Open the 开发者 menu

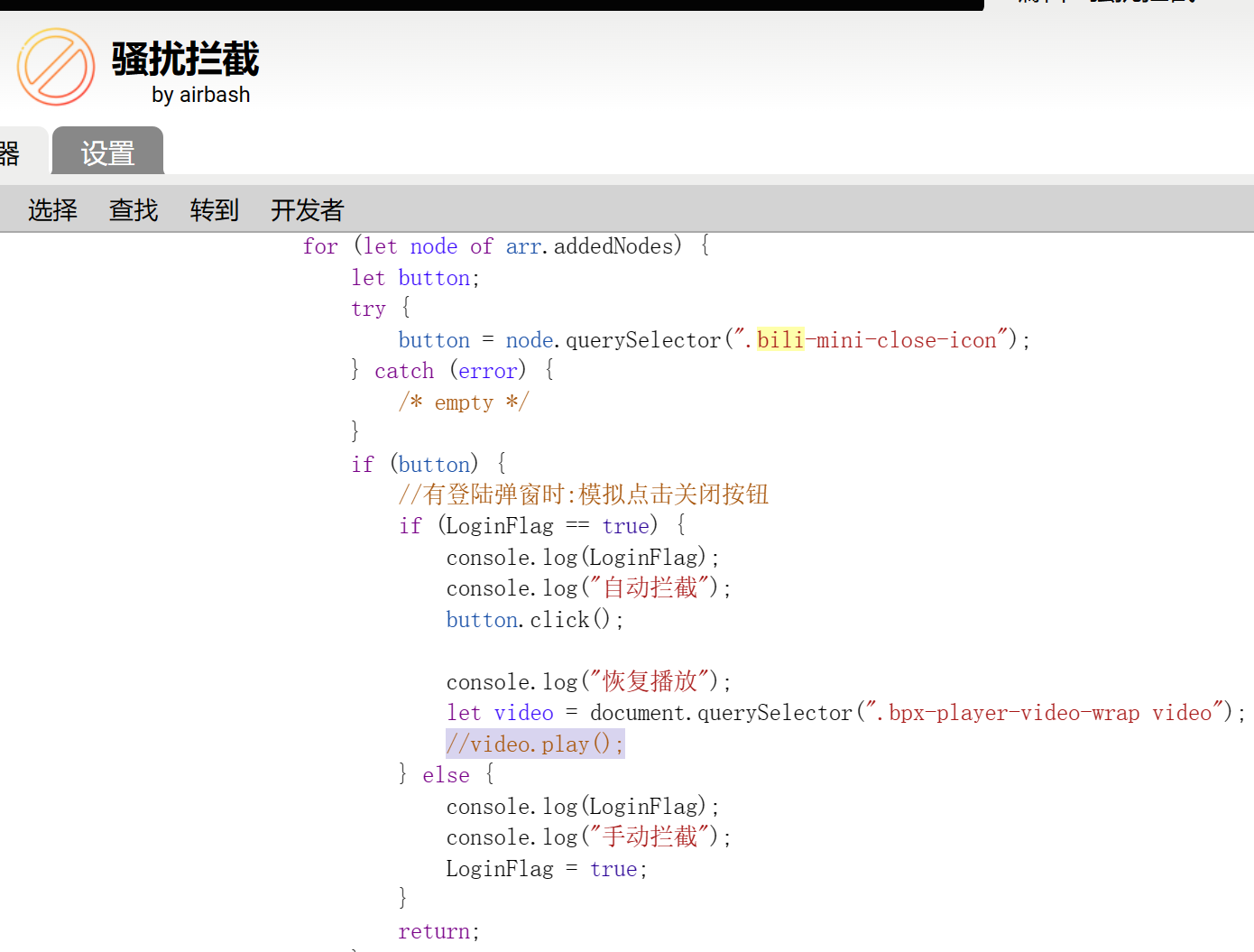pos(307,210)
